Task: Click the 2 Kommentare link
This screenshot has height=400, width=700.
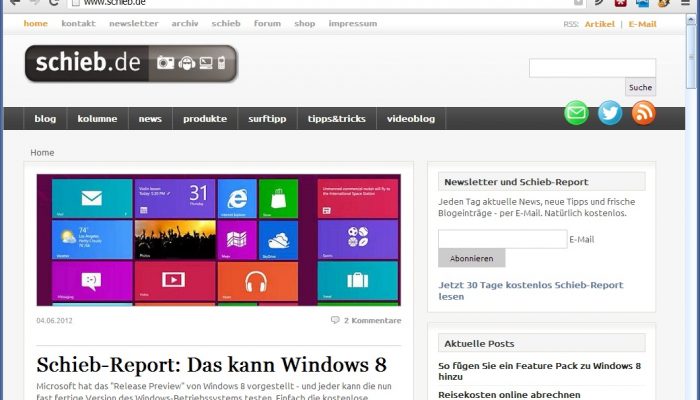Action: point(372,320)
